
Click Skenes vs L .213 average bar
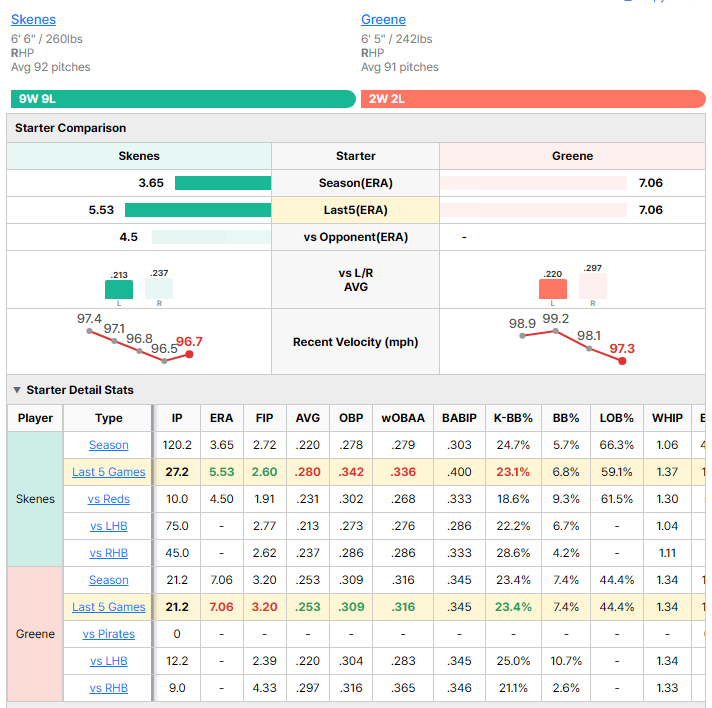[x=119, y=289]
